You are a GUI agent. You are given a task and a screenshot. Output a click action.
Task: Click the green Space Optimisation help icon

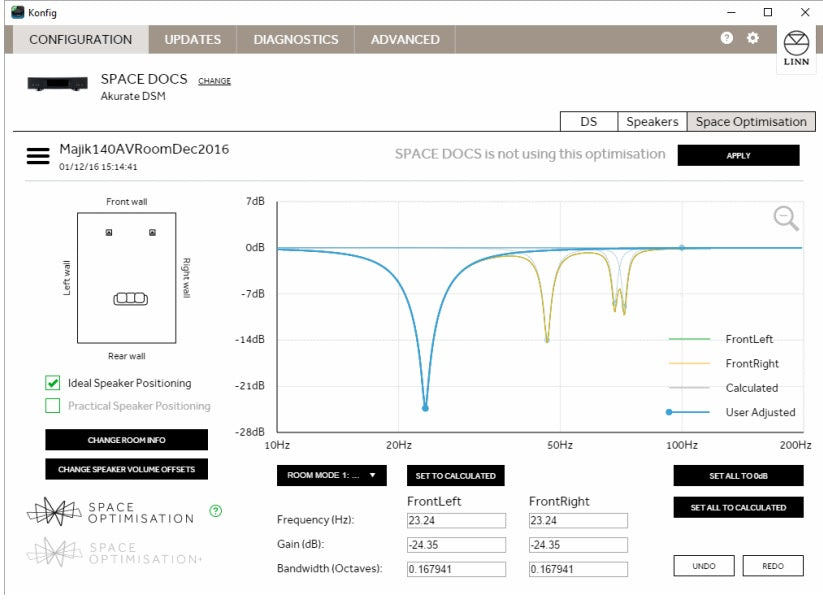tap(216, 511)
